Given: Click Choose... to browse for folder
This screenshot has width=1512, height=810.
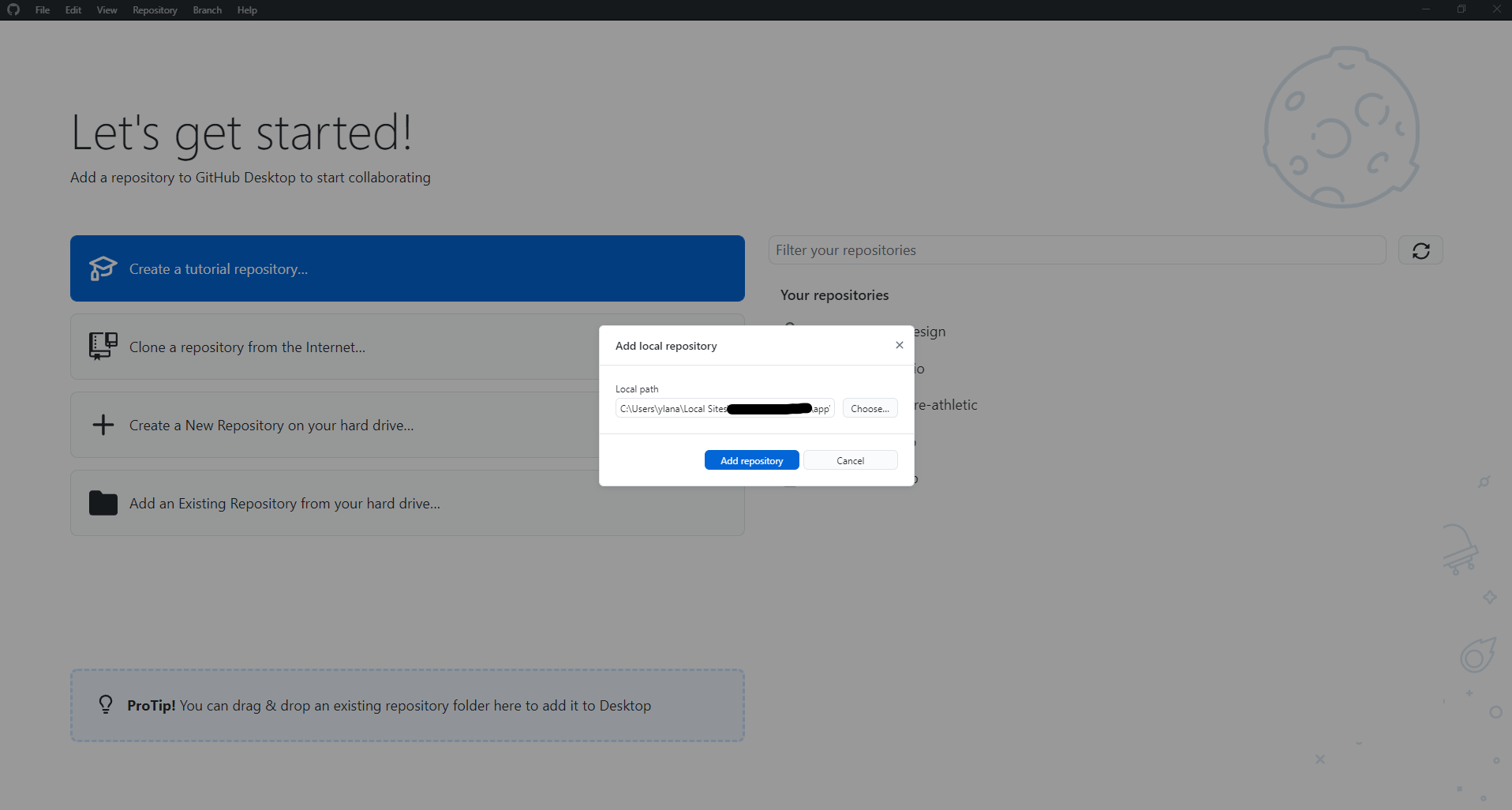Looking at the screenshot, I should 870,408.
